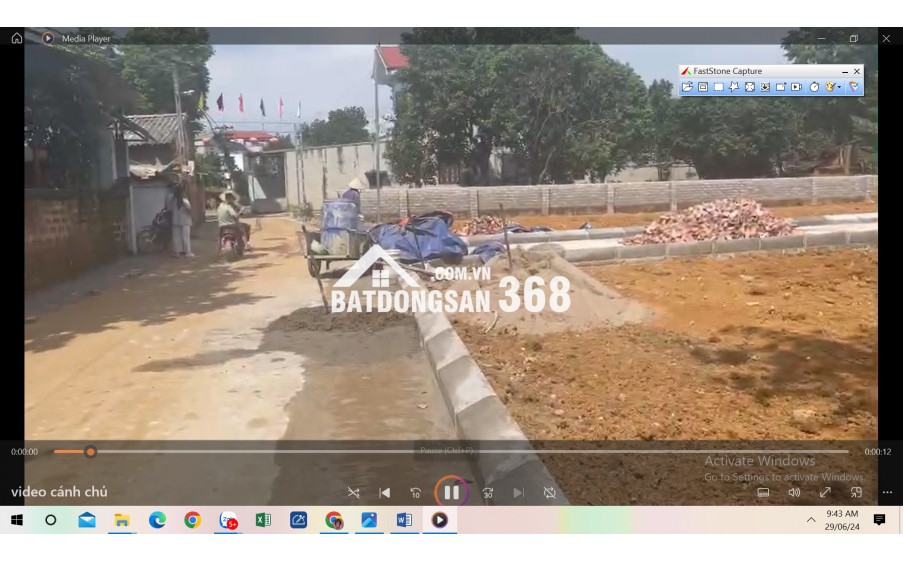Image resolution: width=903 pixels, height=563 pixels.
Task: Open Photos app in taskbar
Action: coord(369,520)
